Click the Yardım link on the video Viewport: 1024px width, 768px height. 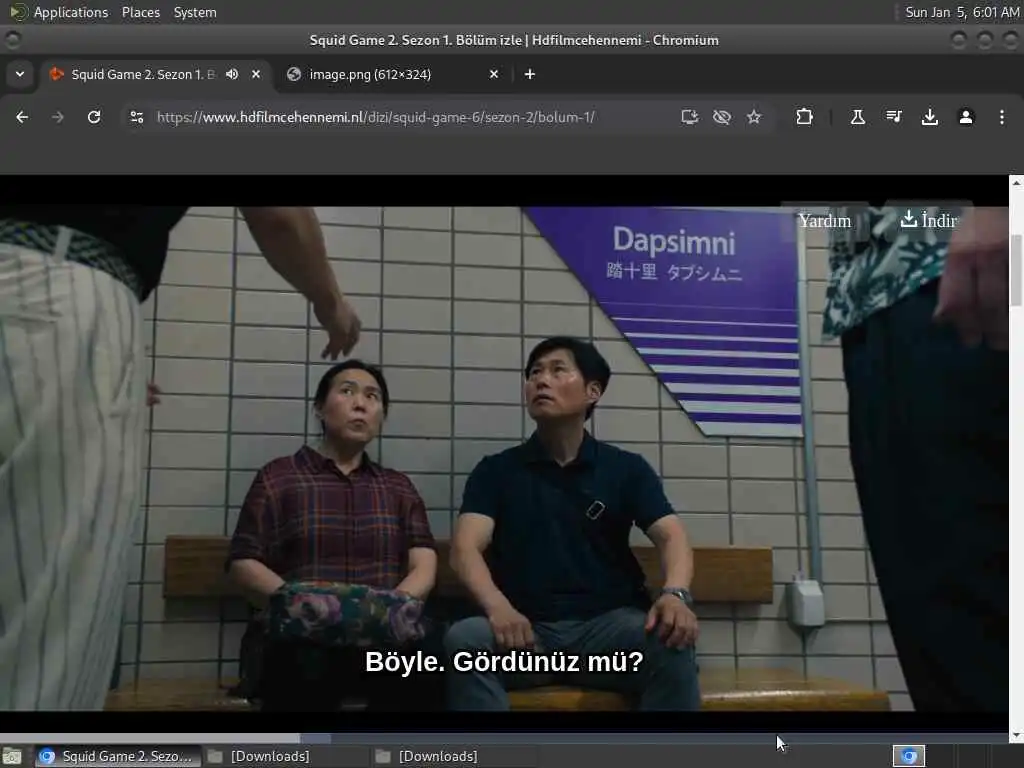(x=825, y=221)
